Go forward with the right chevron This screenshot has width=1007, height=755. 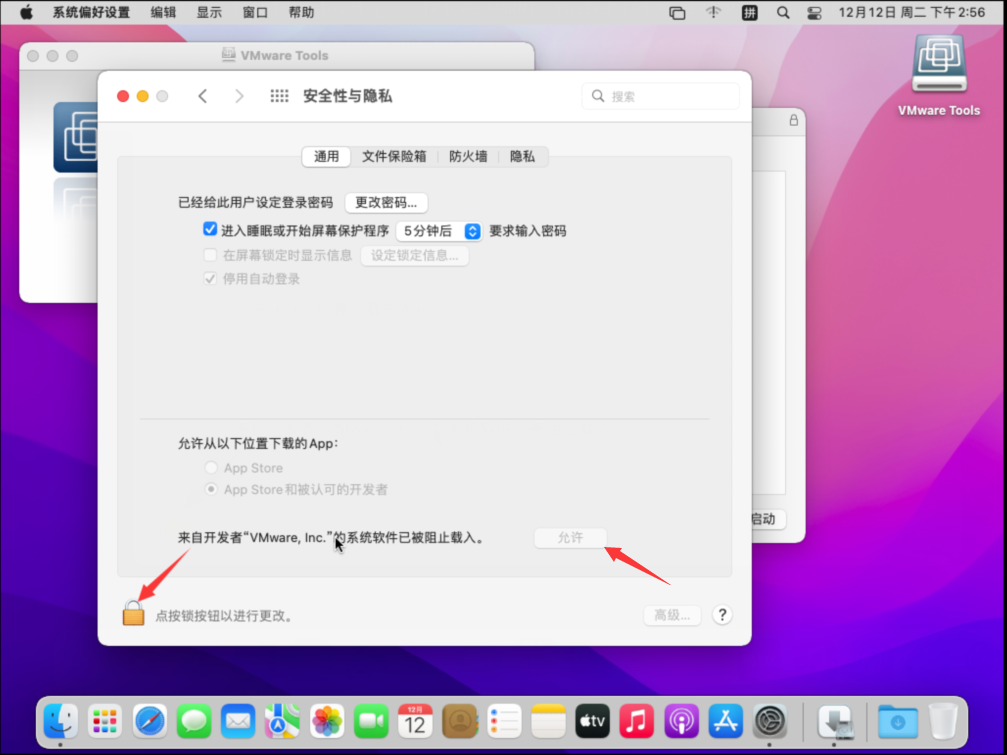click(x=239, y=96)
